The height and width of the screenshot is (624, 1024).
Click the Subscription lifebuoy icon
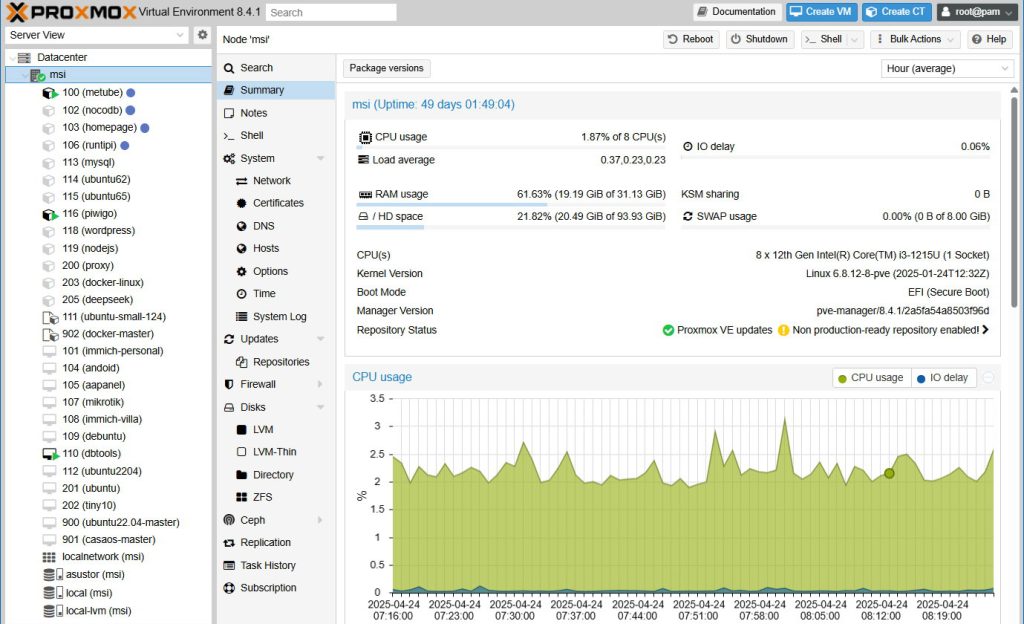[229, 587]
